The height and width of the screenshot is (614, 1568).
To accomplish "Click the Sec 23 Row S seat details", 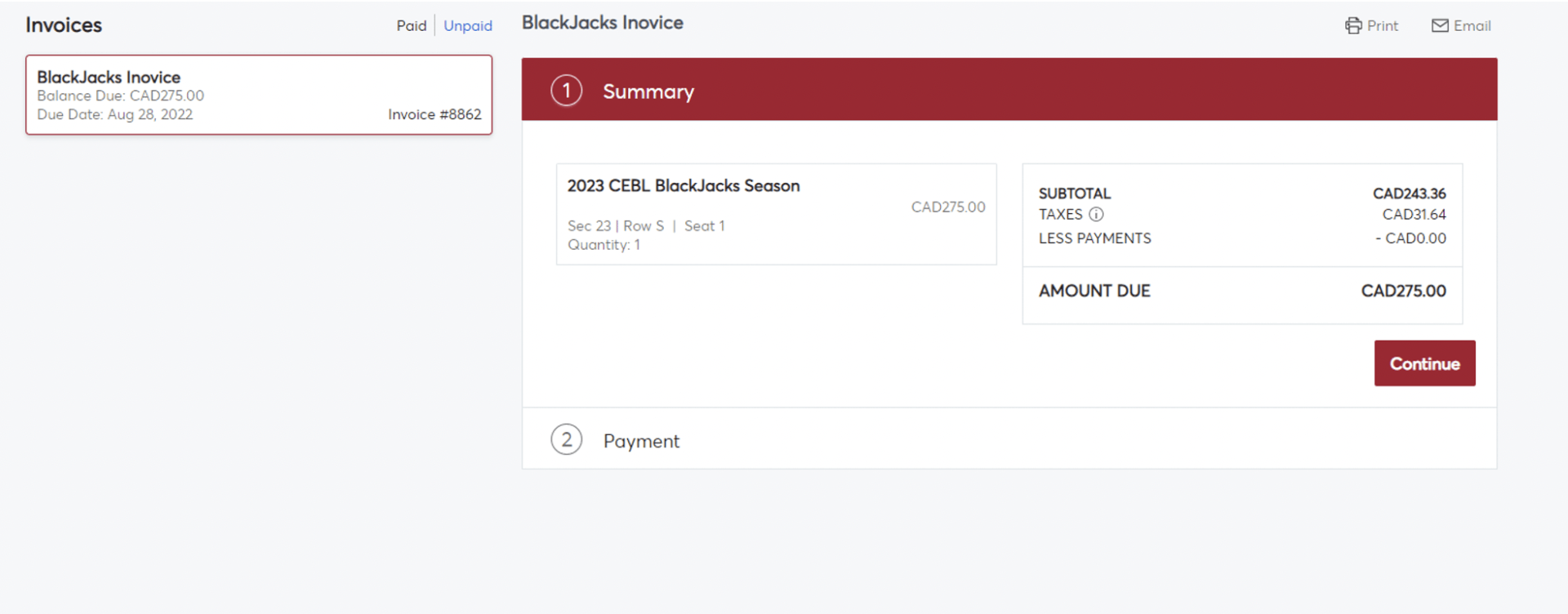I will click(x=646, y=226).
